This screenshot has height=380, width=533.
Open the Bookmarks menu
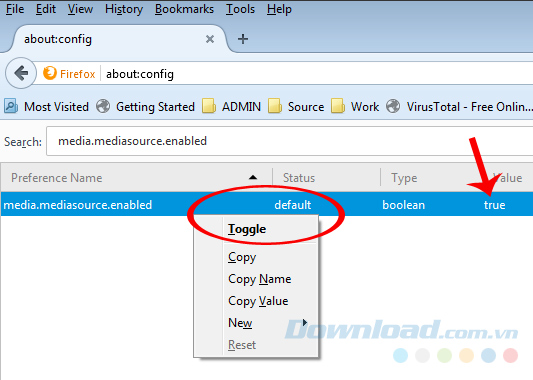(184, 9)
